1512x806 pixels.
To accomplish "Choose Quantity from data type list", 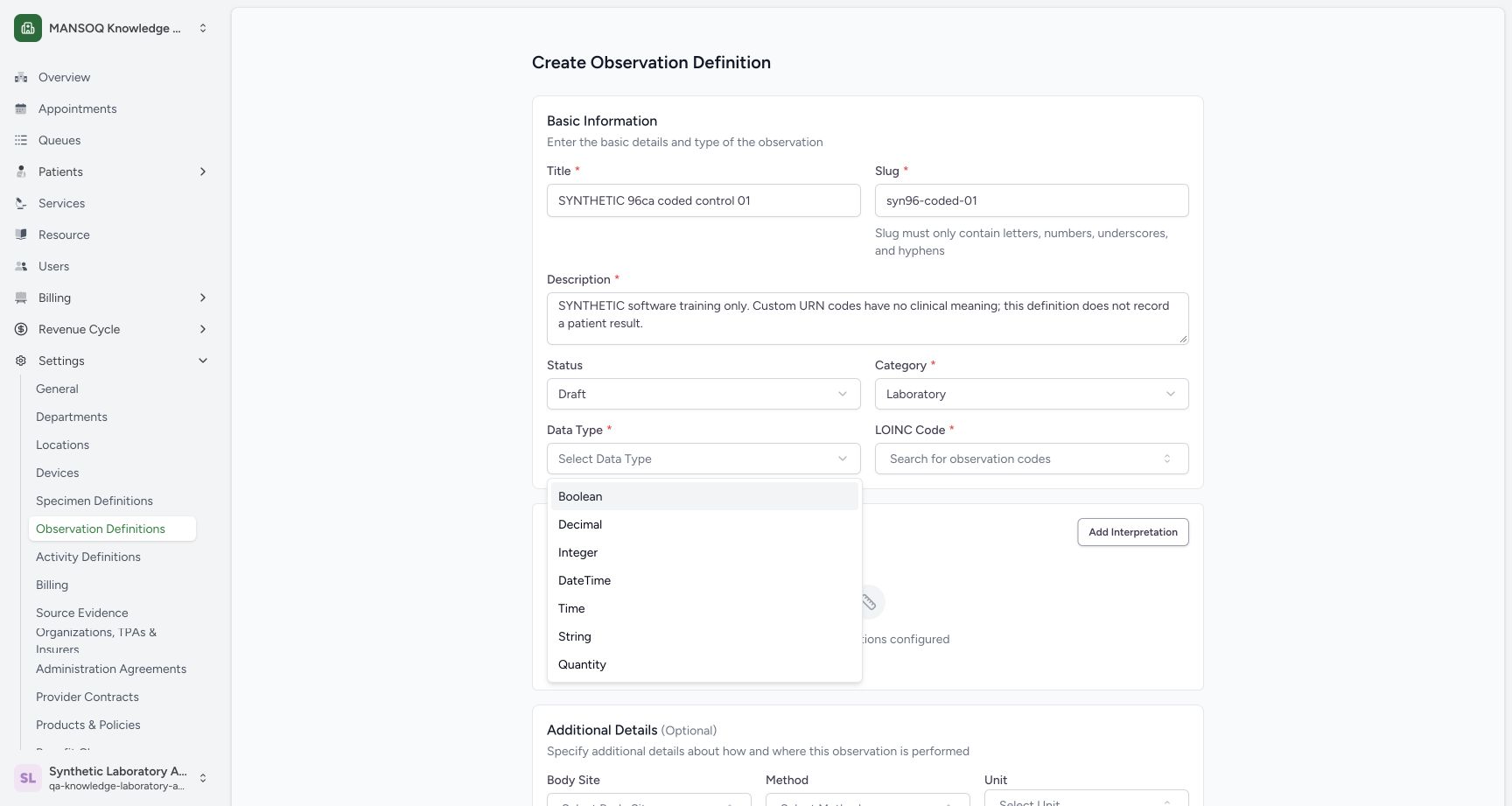I will point(704,664).
